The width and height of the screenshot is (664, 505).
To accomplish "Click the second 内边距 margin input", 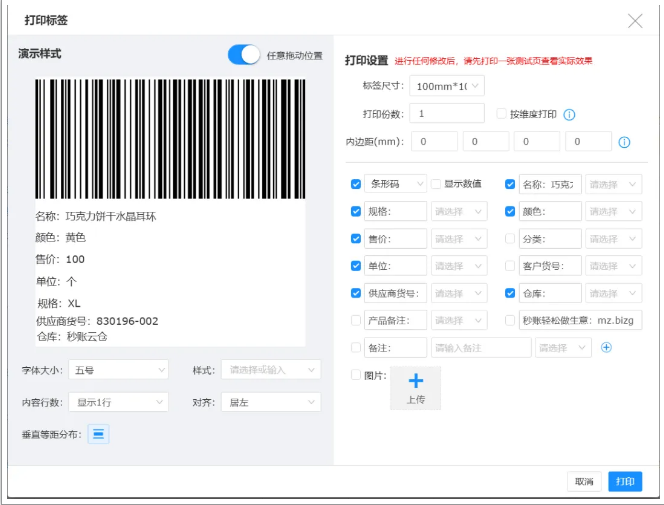I will click(x=486, y=141).
